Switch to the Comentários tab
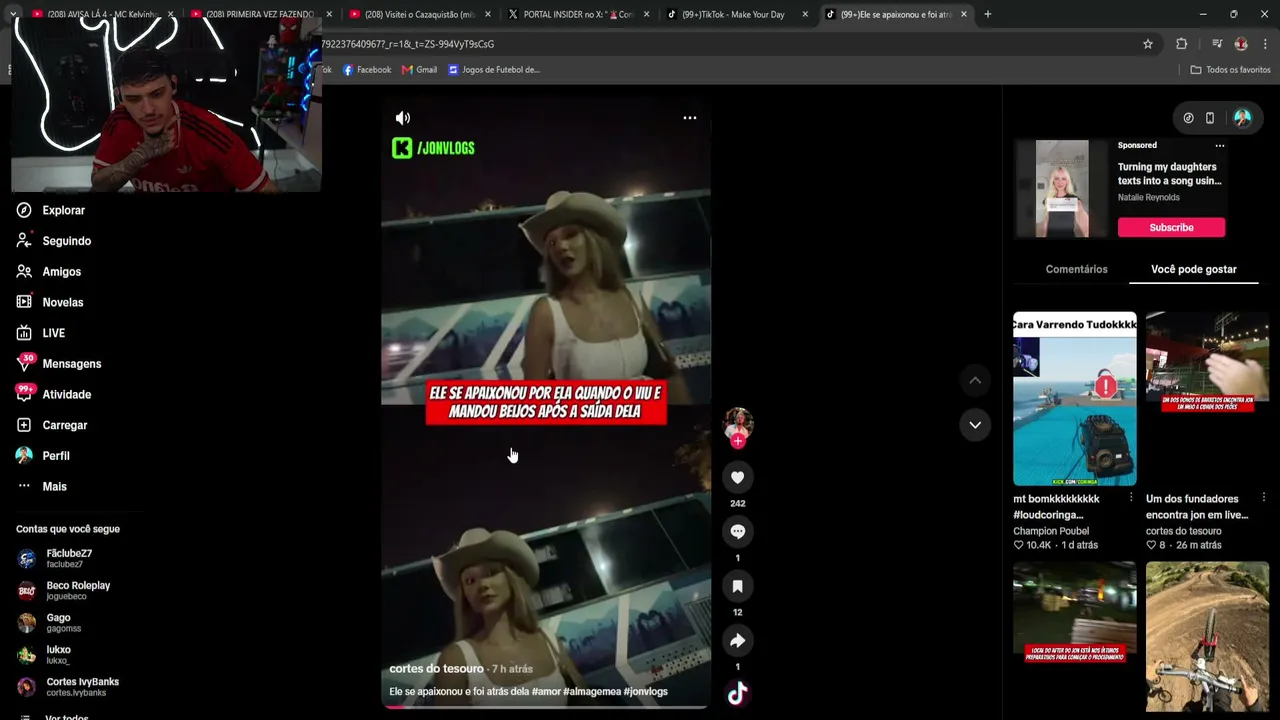Image resolution: width=1280 pixels, height=720 pixels. [x=1076, y=269]
